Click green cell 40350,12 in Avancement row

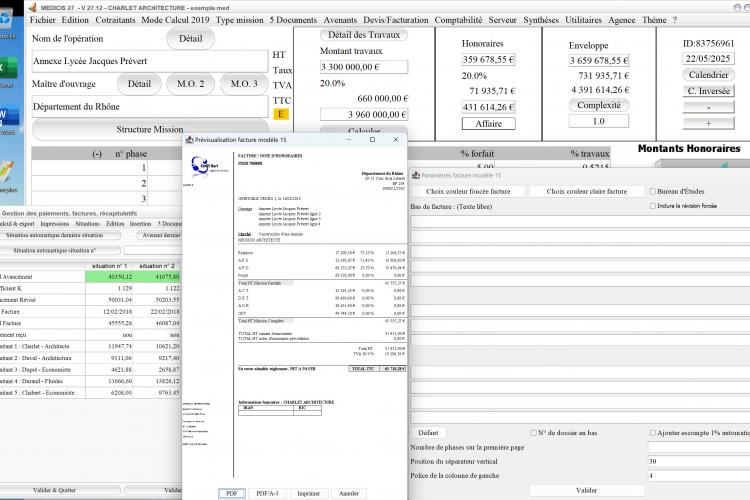pos(109,277)
